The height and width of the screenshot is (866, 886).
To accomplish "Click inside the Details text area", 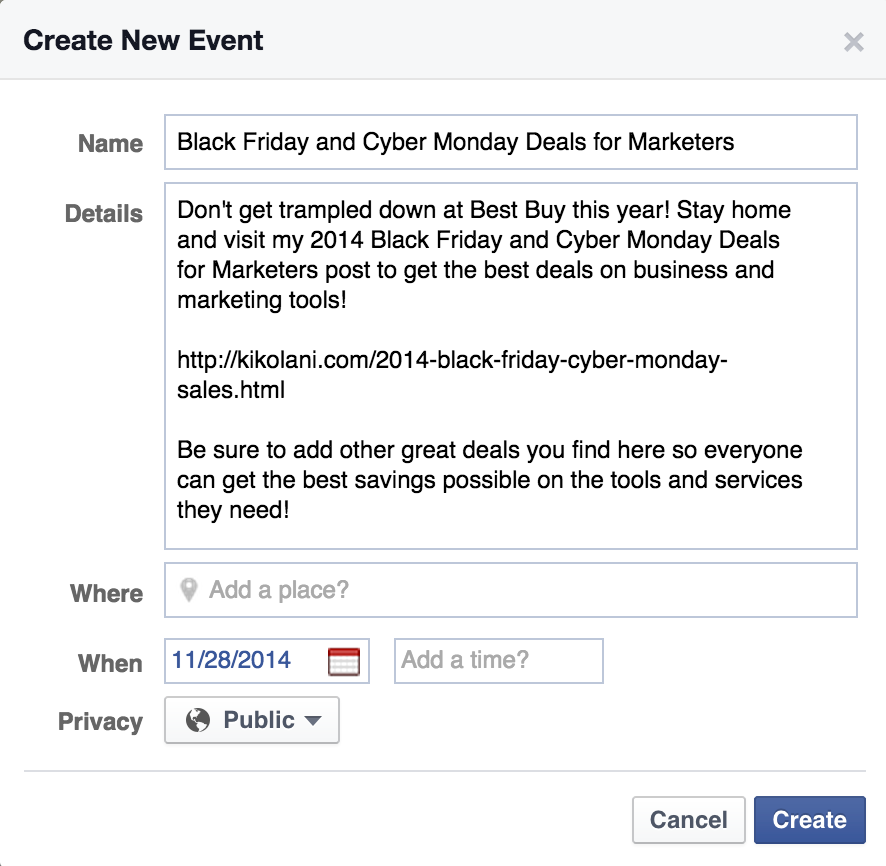I will (x=500, y=360).
